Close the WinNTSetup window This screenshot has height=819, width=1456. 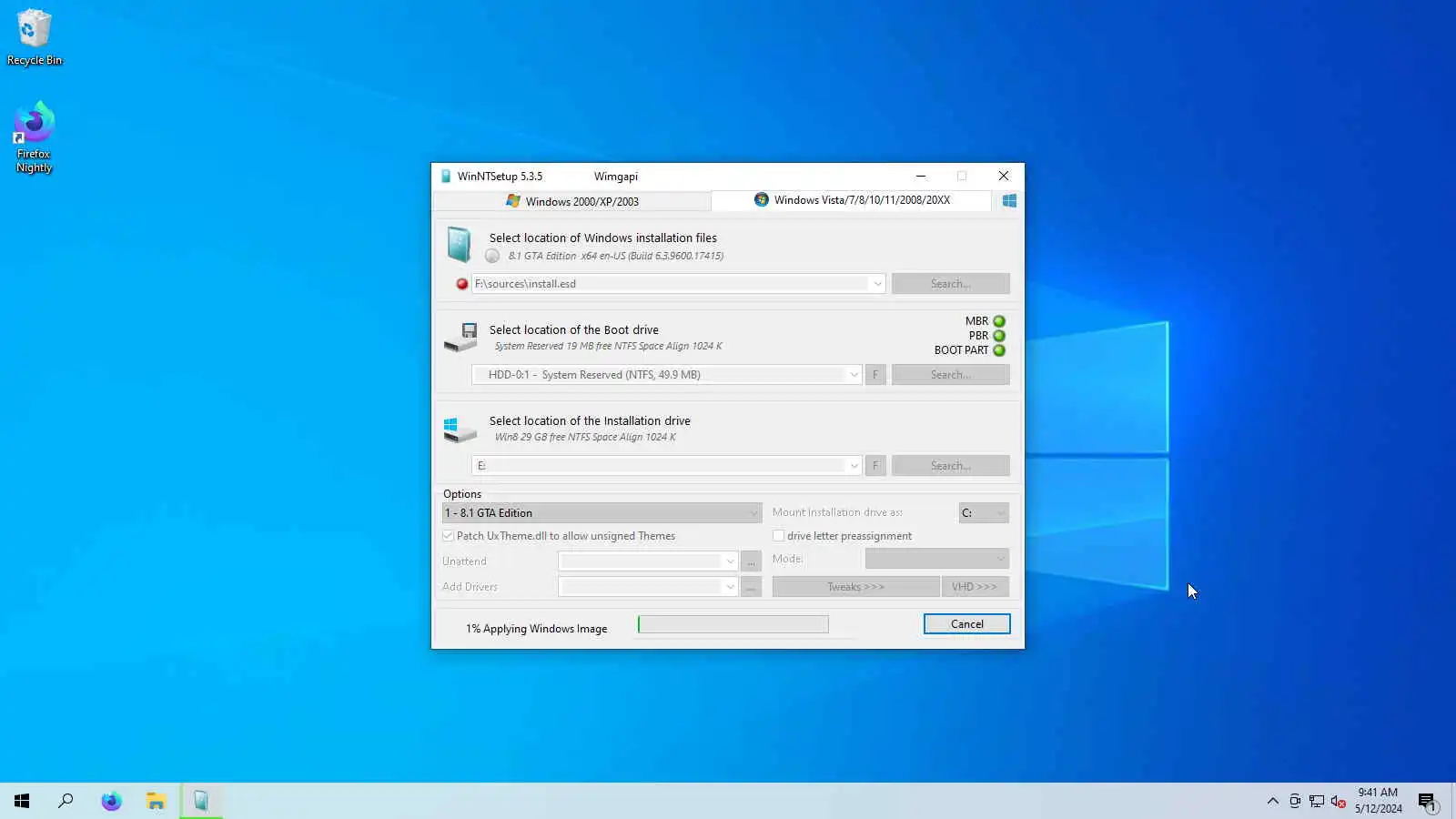coord(1003,177)
